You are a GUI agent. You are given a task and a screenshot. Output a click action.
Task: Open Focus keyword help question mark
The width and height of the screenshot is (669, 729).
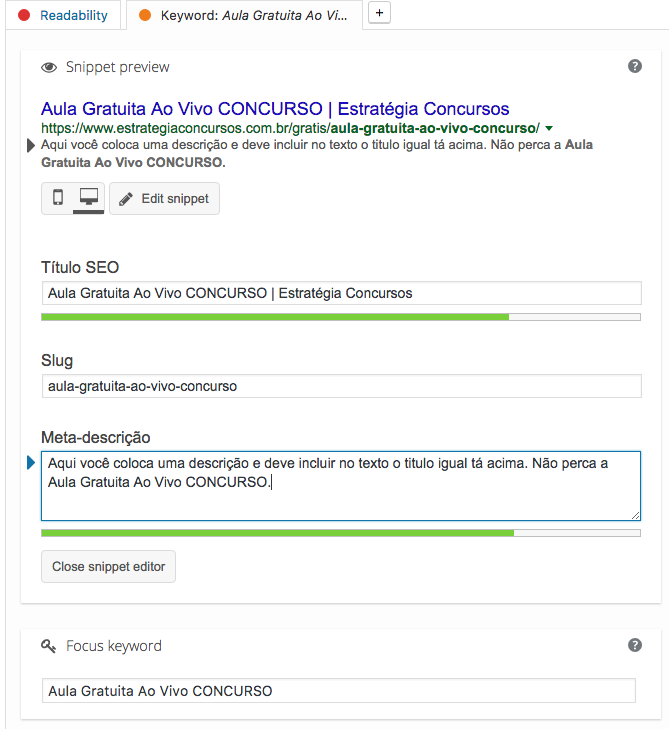[x=635, y=645]
